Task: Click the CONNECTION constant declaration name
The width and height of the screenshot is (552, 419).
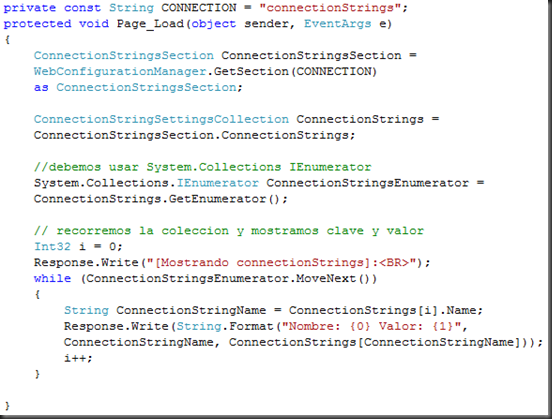Action: pyautogui.click(x=199, y=8)
